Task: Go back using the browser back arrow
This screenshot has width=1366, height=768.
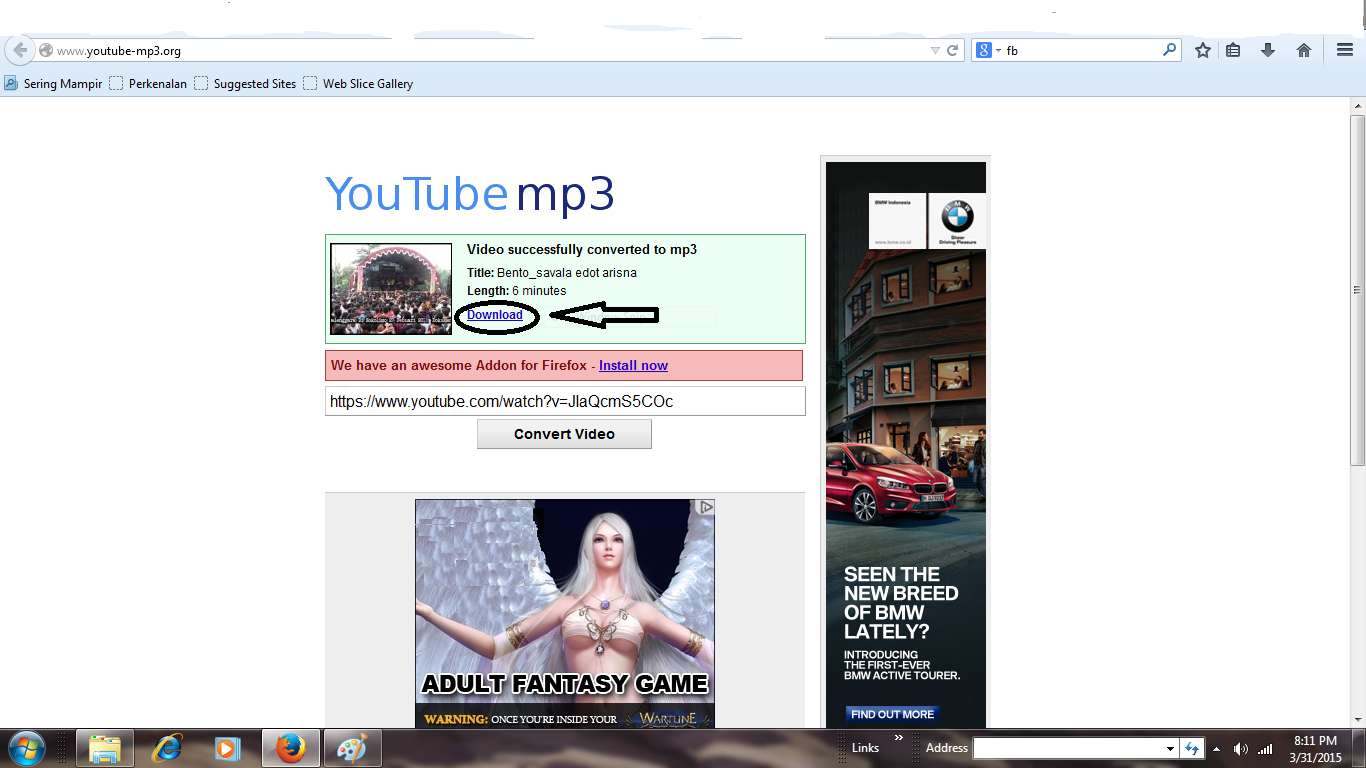Action: click(x=19, y=50)
